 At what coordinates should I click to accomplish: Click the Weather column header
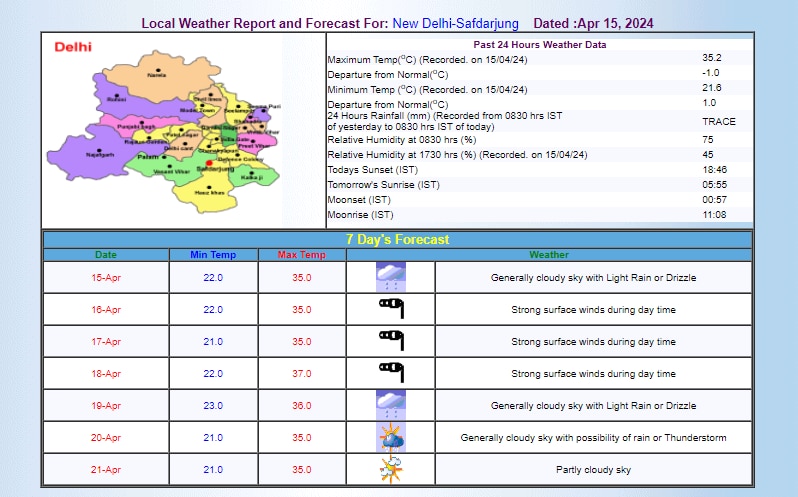click(x=549, y=255)
